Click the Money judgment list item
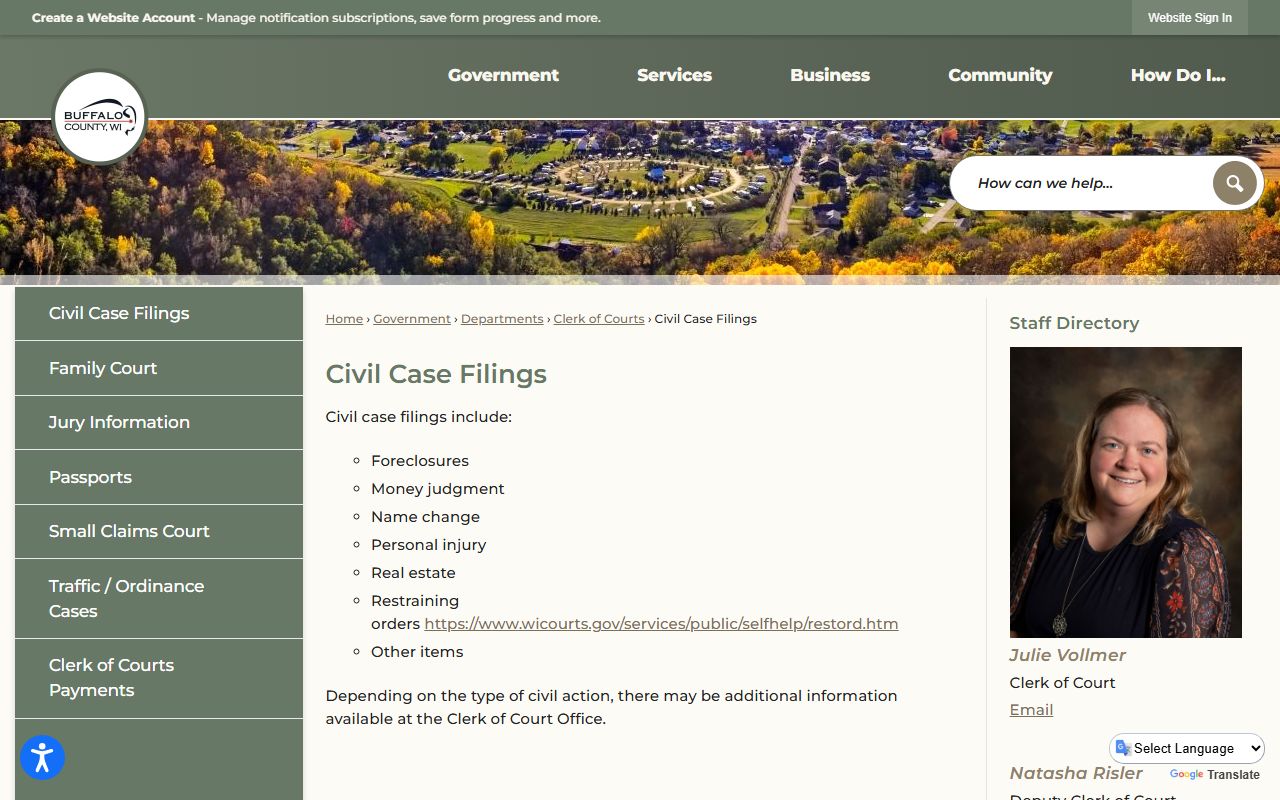The height and width of the screenshot is (800, 1280). 438,489
